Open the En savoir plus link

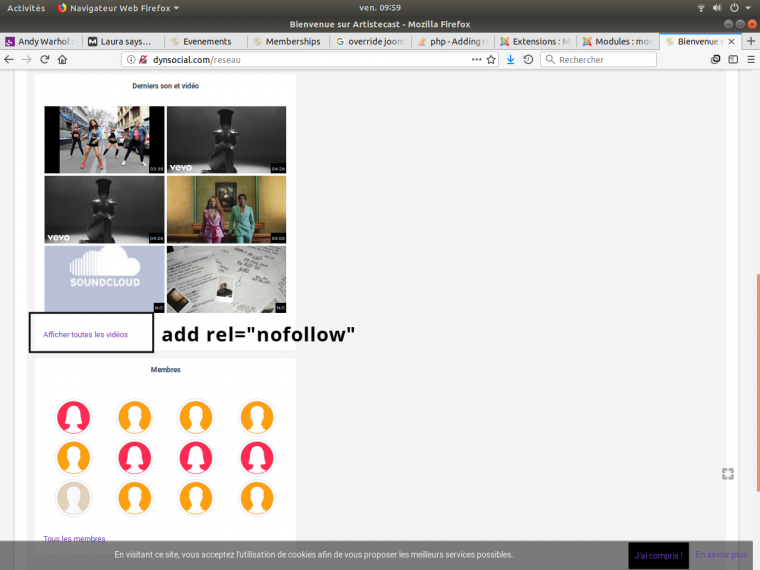tap(721, 554)
